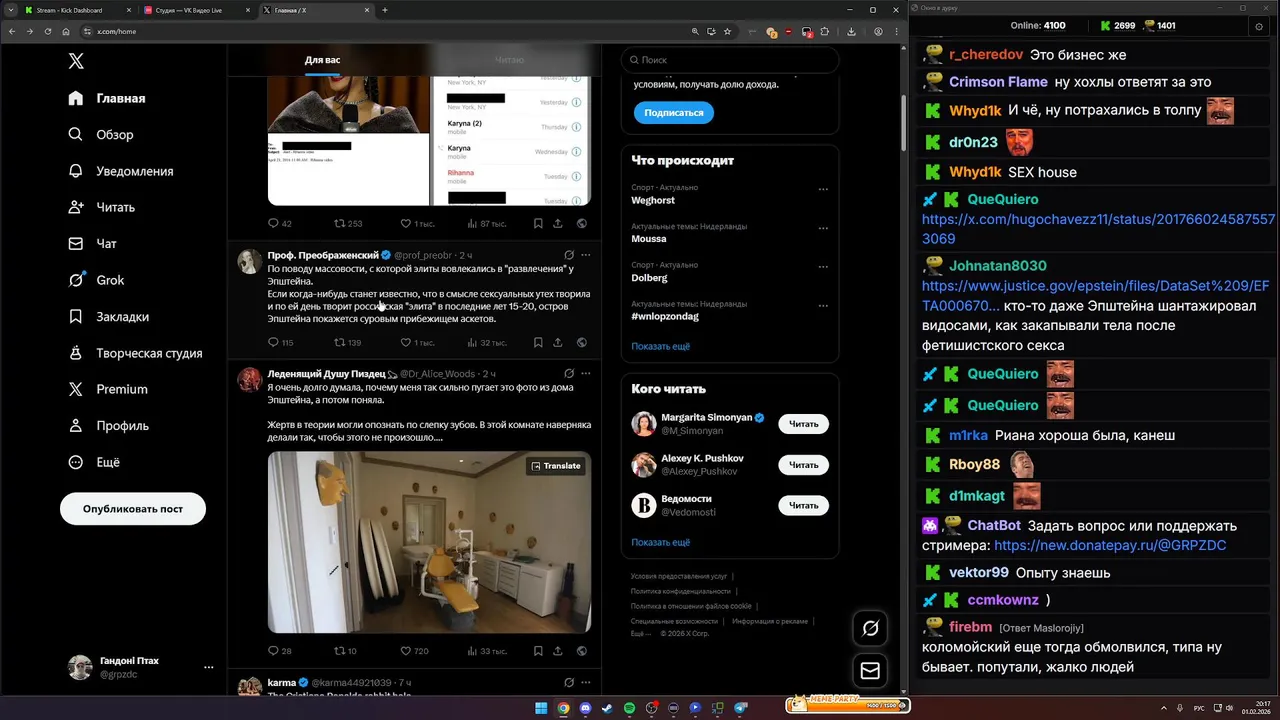1280x720 pixels.
Task: Follow Ведомости with Читать button
Action: (x=803, y=505)
